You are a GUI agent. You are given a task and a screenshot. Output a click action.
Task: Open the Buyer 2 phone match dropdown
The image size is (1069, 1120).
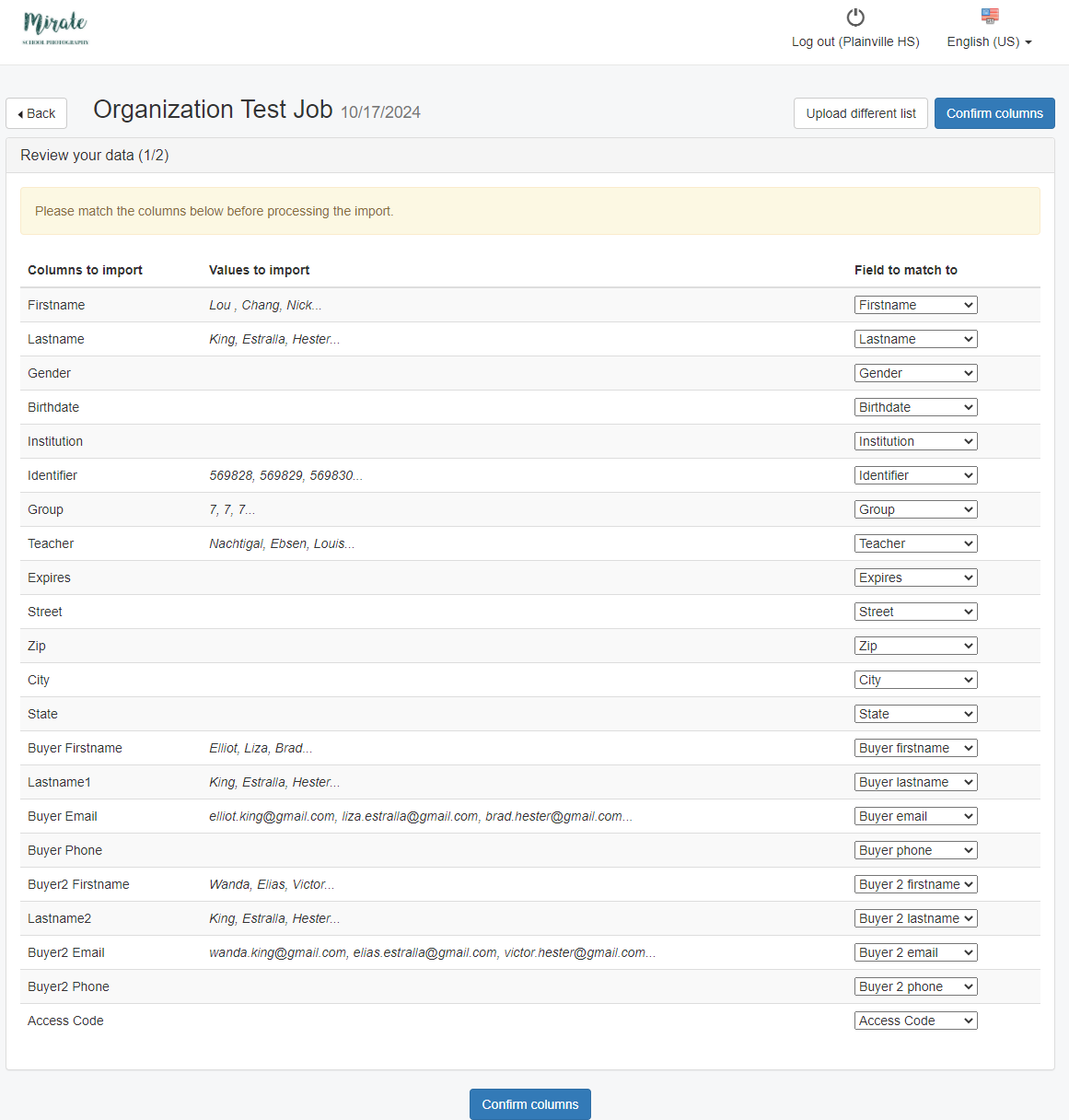click(x=915, y=986)
